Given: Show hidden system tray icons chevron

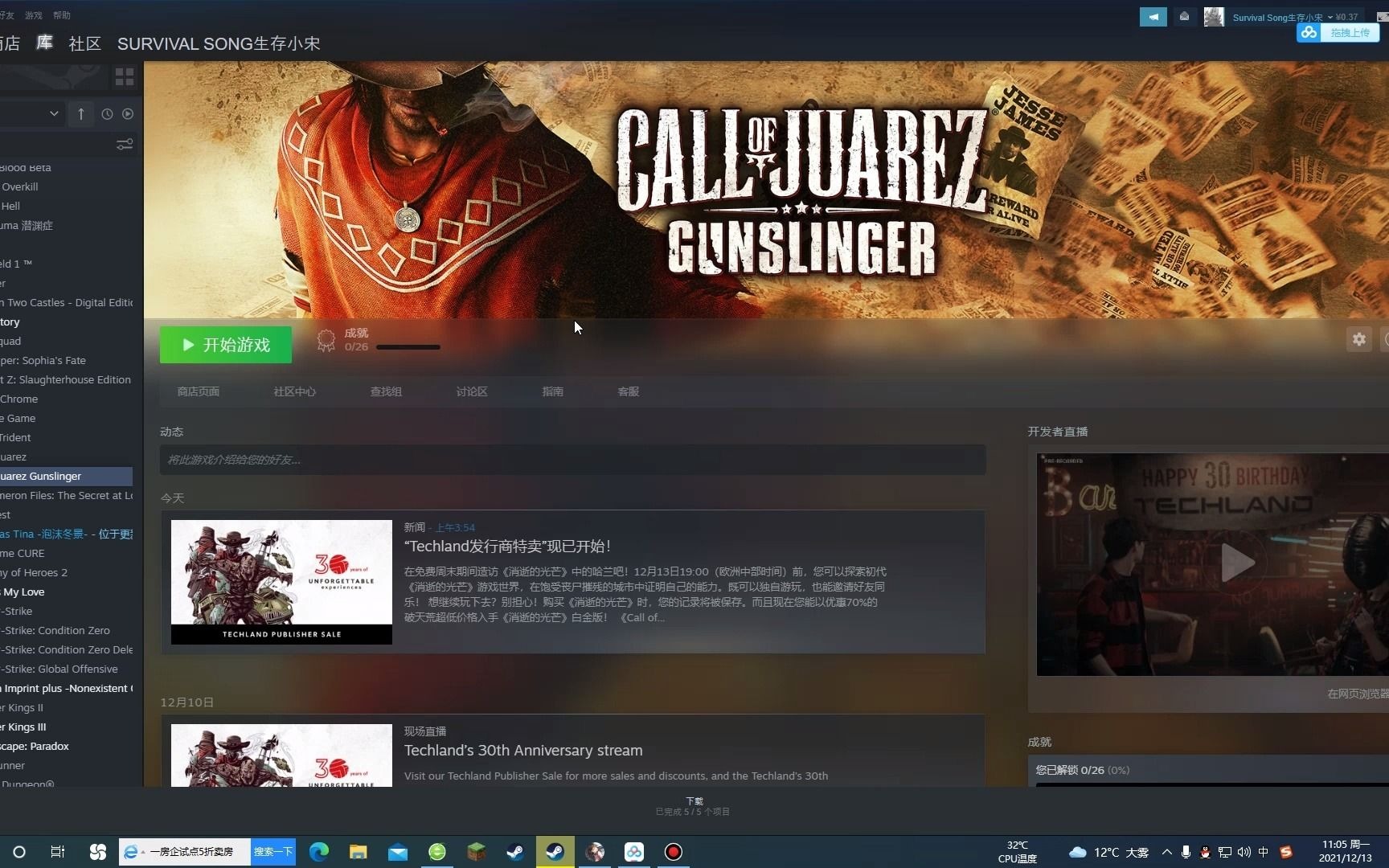Looking at the screenshot, I should 1167,852.
